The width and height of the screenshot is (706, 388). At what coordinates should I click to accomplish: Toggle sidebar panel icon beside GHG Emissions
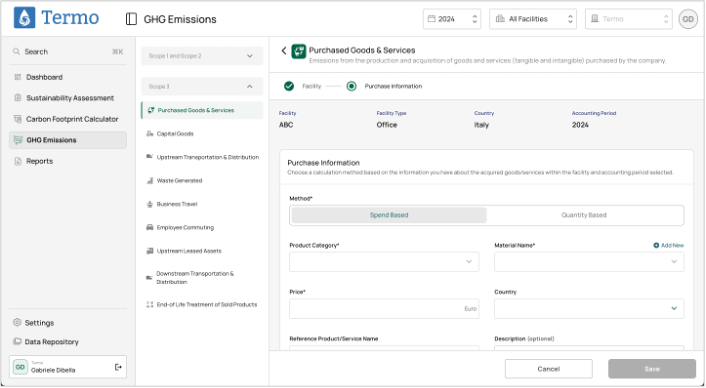pos(131,19)
